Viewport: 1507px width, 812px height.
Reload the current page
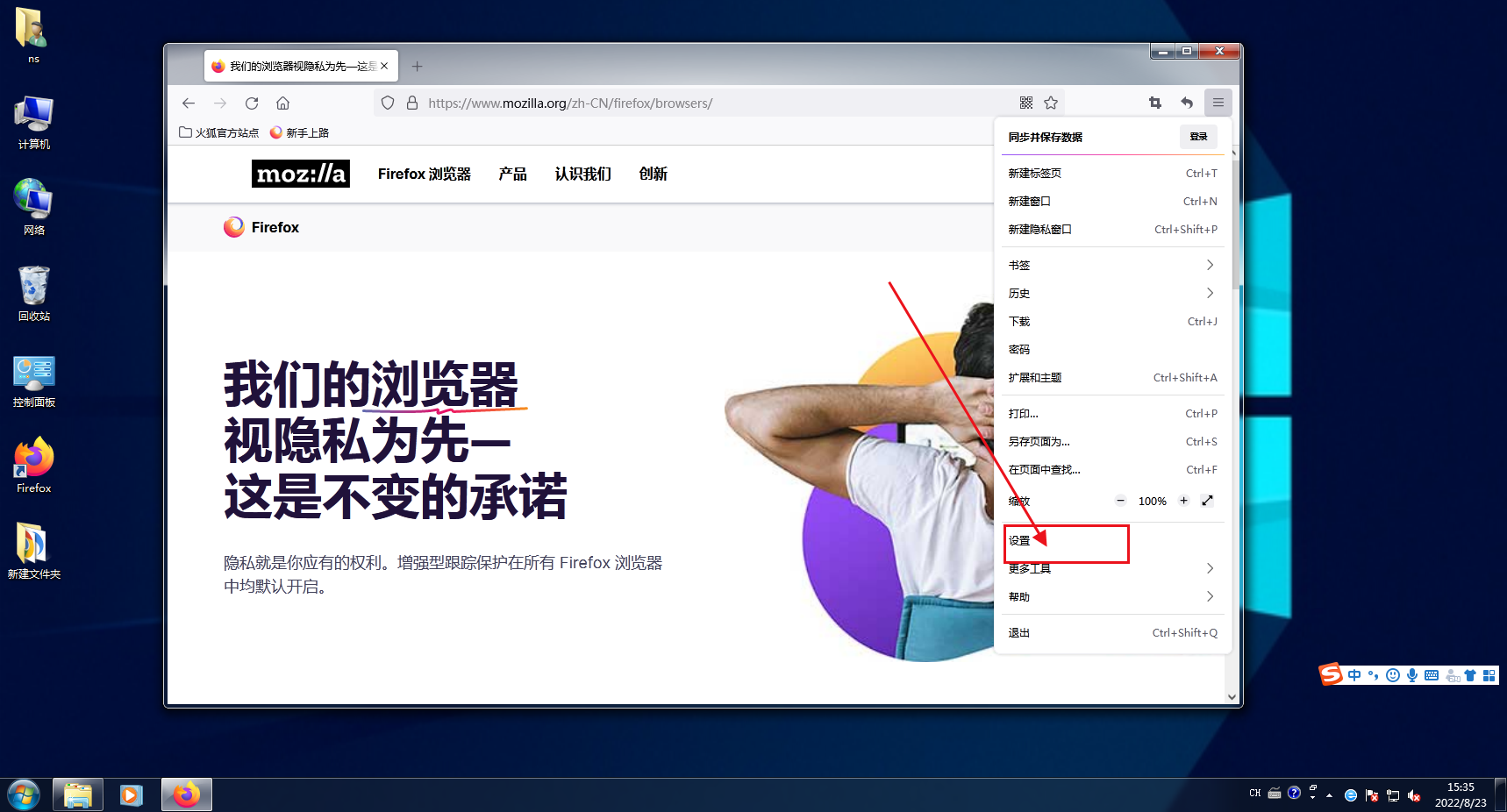pyautogui.click(x=252, y=103)
